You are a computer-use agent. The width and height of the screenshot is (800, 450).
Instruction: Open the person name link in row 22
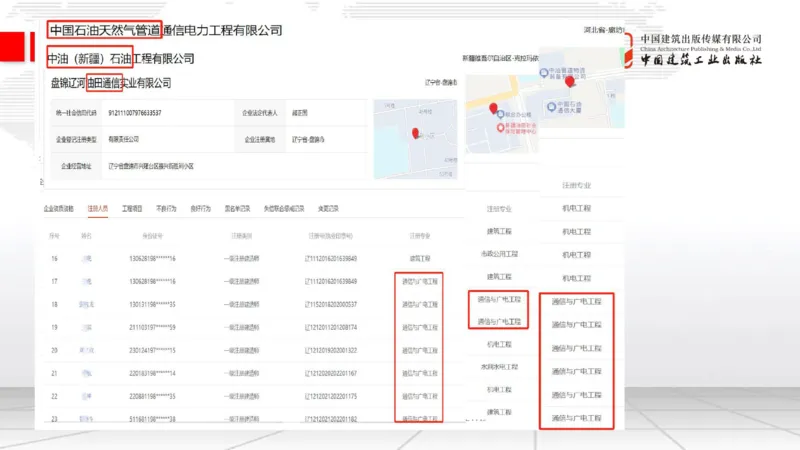[86, 396]
